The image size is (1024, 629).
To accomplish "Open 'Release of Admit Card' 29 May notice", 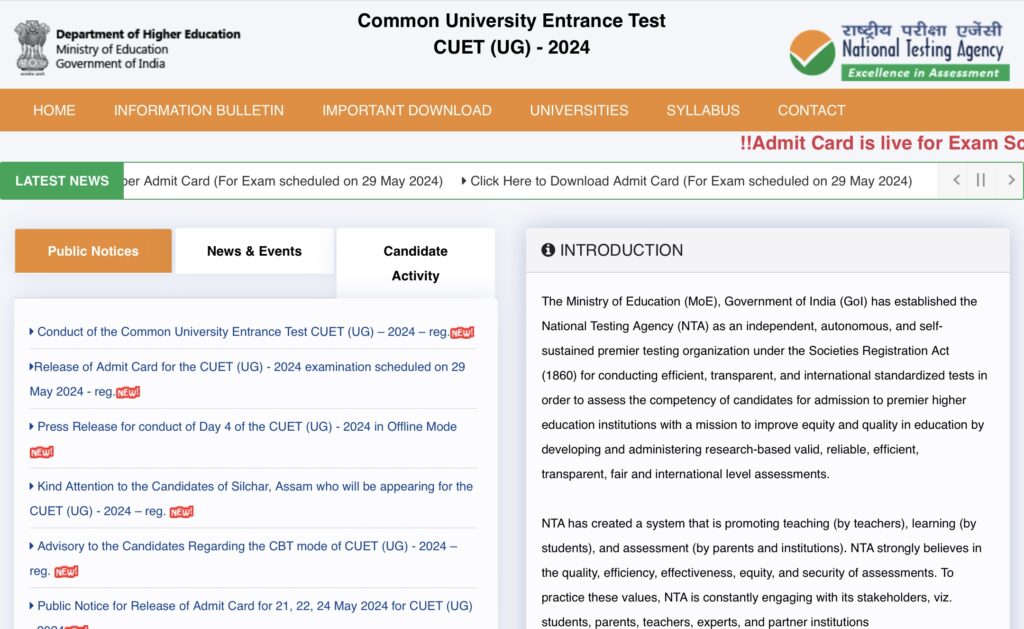I will click(x=247, y=379).
